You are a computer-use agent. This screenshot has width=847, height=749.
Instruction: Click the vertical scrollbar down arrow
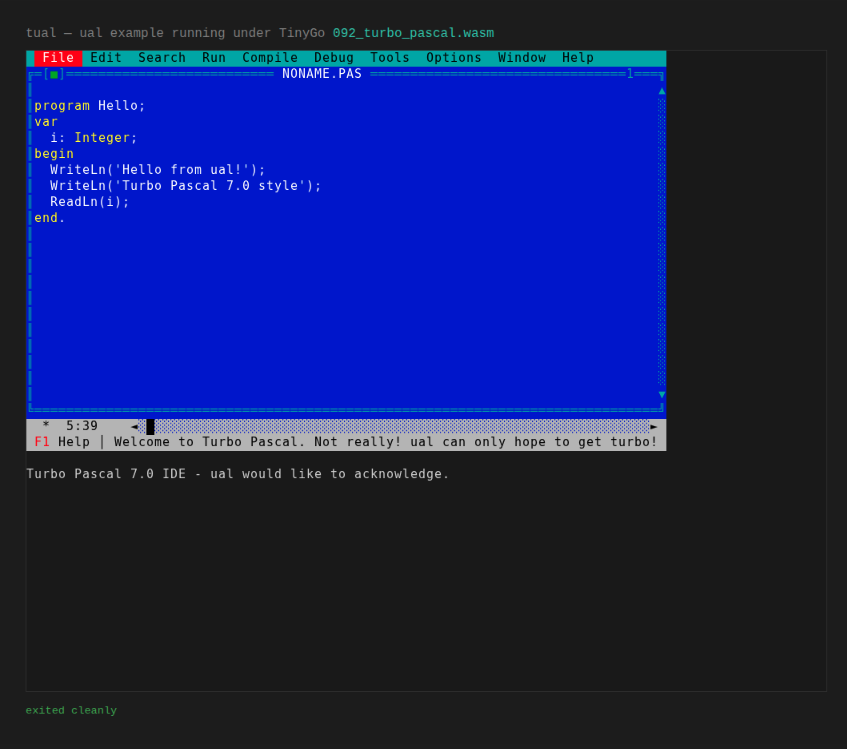pyautogui.click(x=662, y=394)
